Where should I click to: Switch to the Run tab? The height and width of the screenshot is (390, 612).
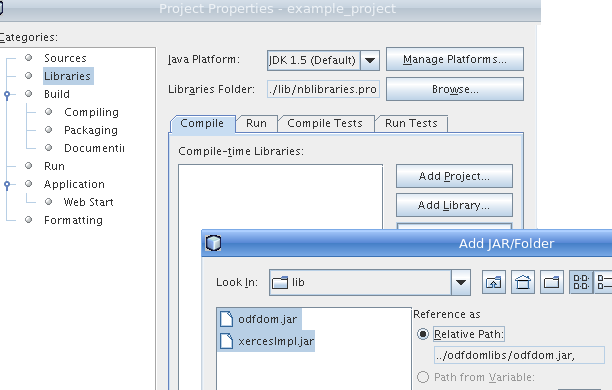pos(256,123)
